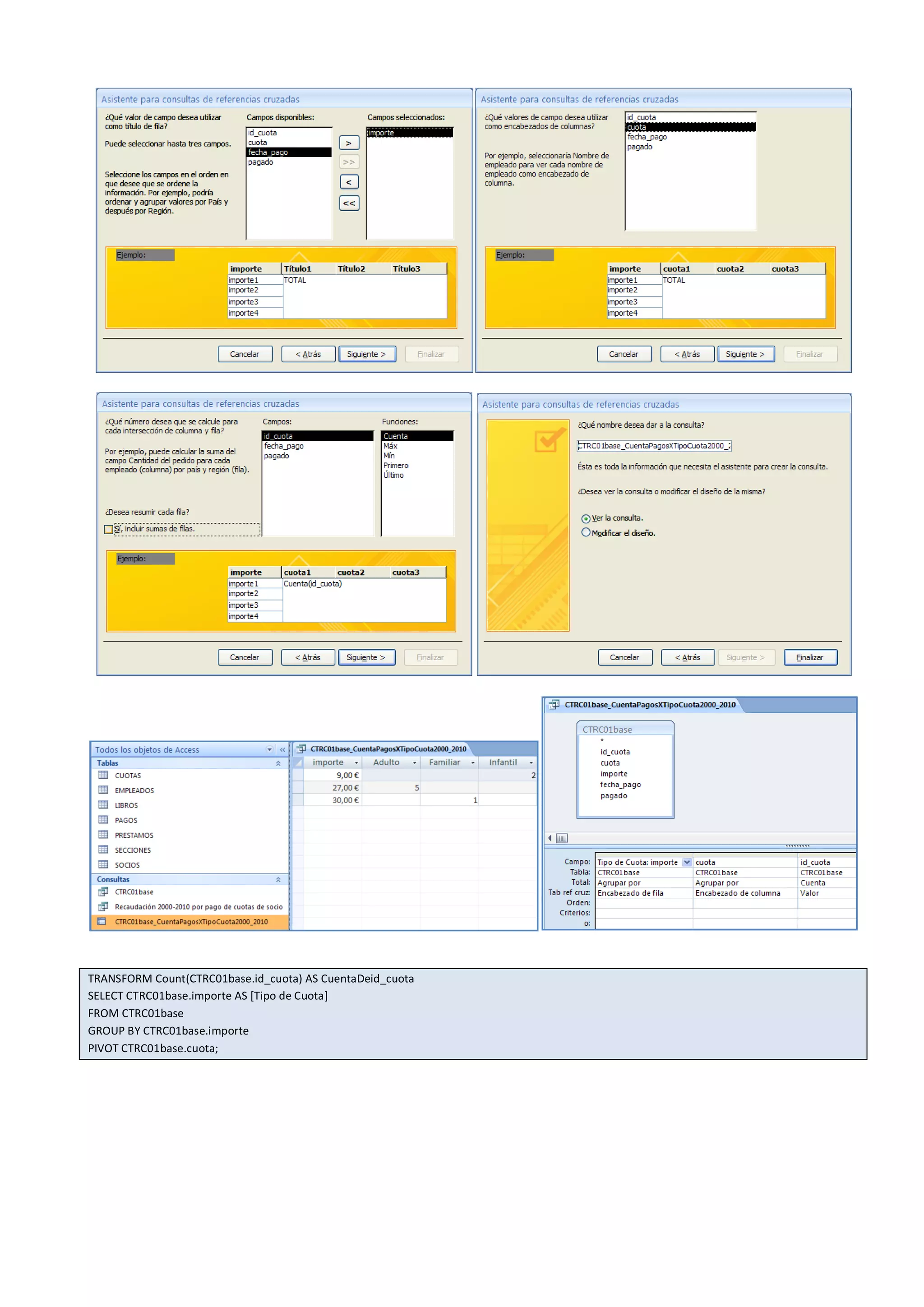Click the 'Valor' cell in design grid
Viewport: 924px width, 1307px height.
pyautogui.click(x=827, y=892)
